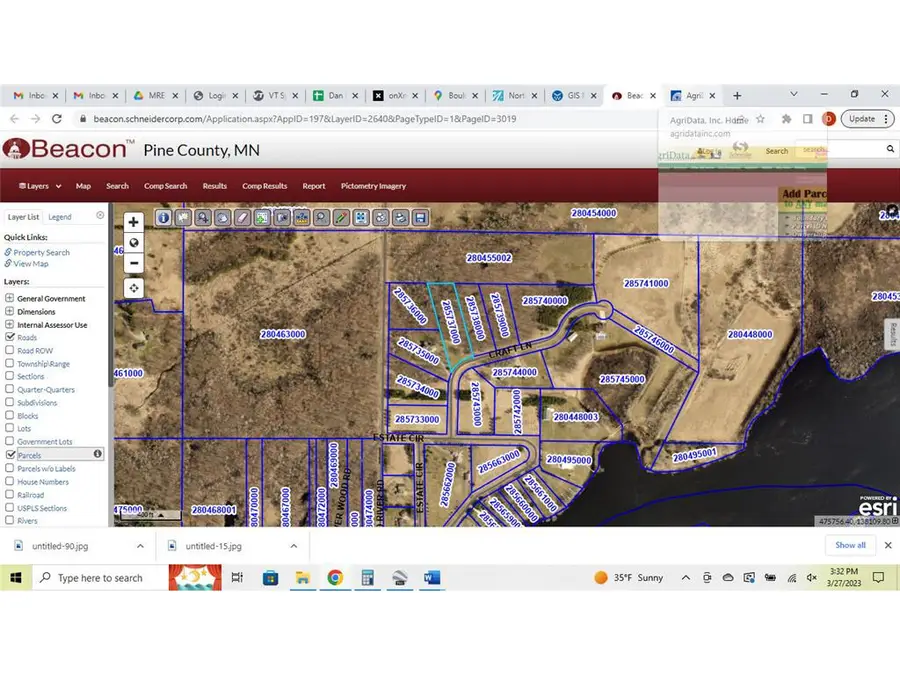
Task: Click the map zoom in plus button
Action: point(134,222)
